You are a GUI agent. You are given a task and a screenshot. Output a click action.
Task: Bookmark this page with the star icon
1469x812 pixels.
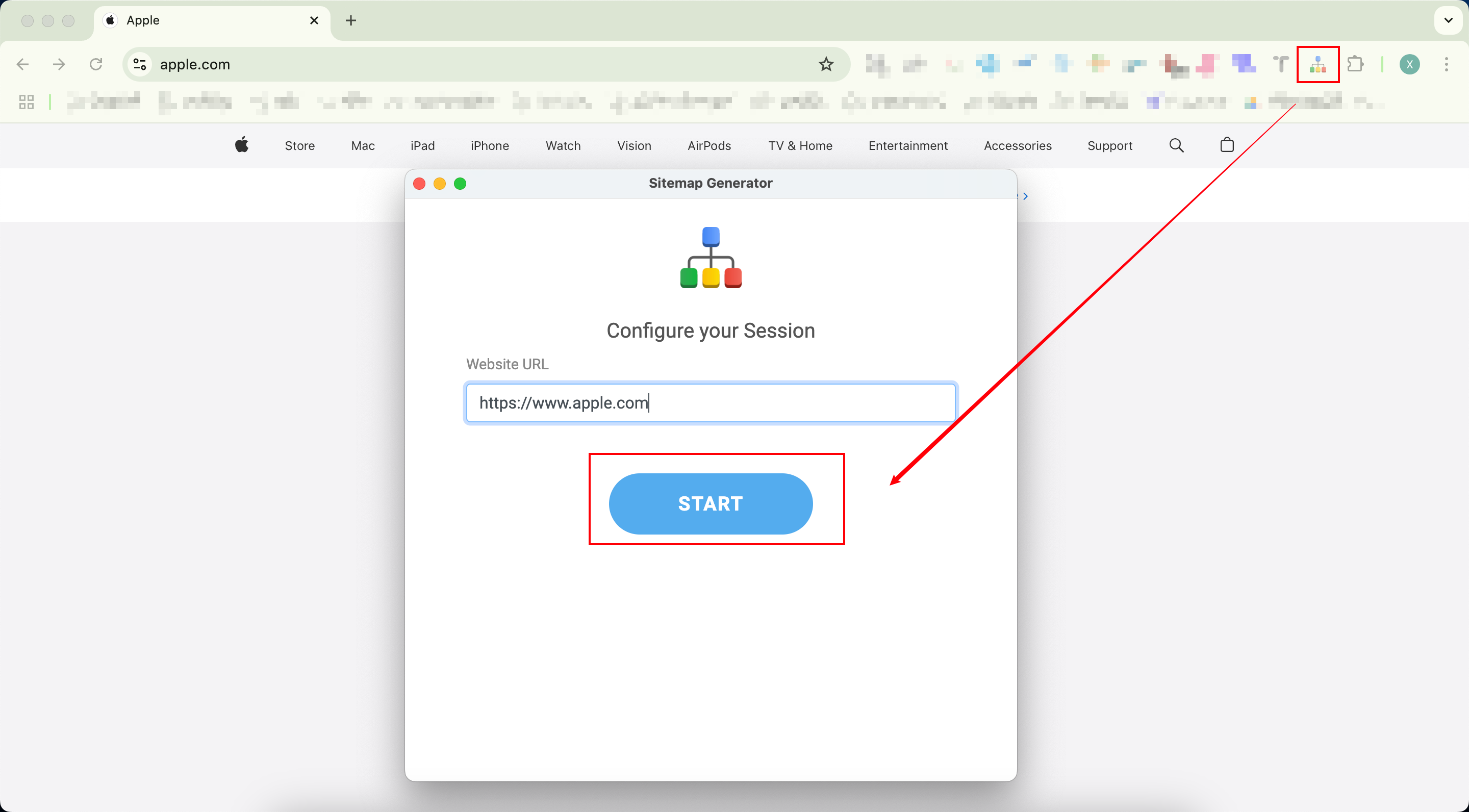826,64
